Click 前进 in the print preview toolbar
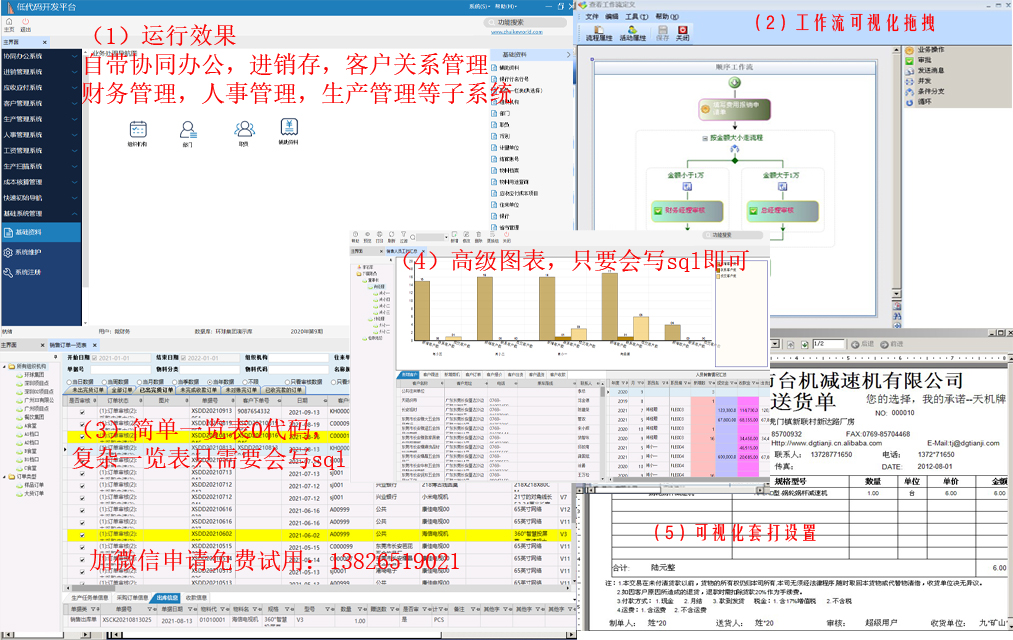This screenshot has height=640, width=1013. [x=893, y=344]
